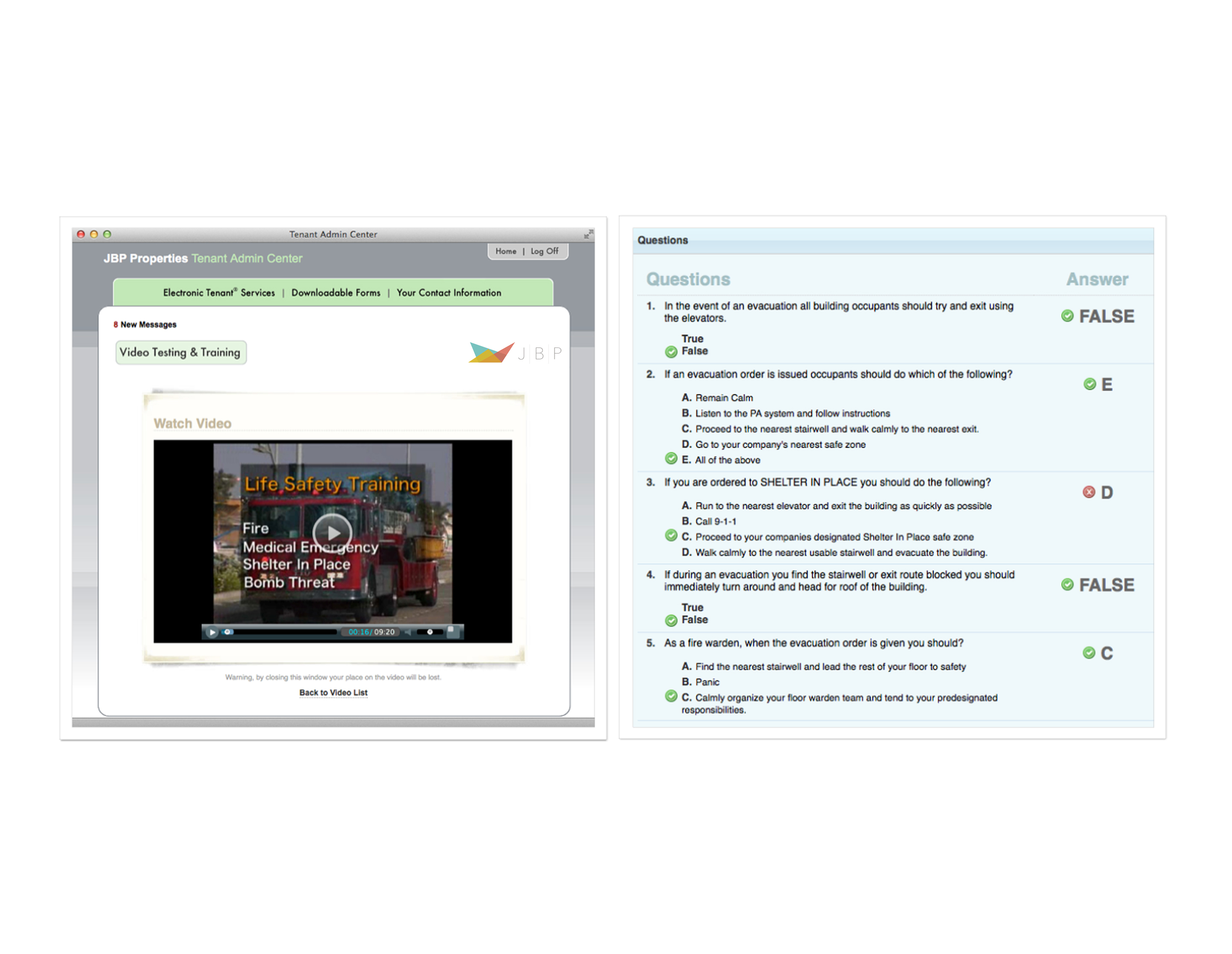Choose B. Panic
The image size is (1232, 954).
coord(700,682)
